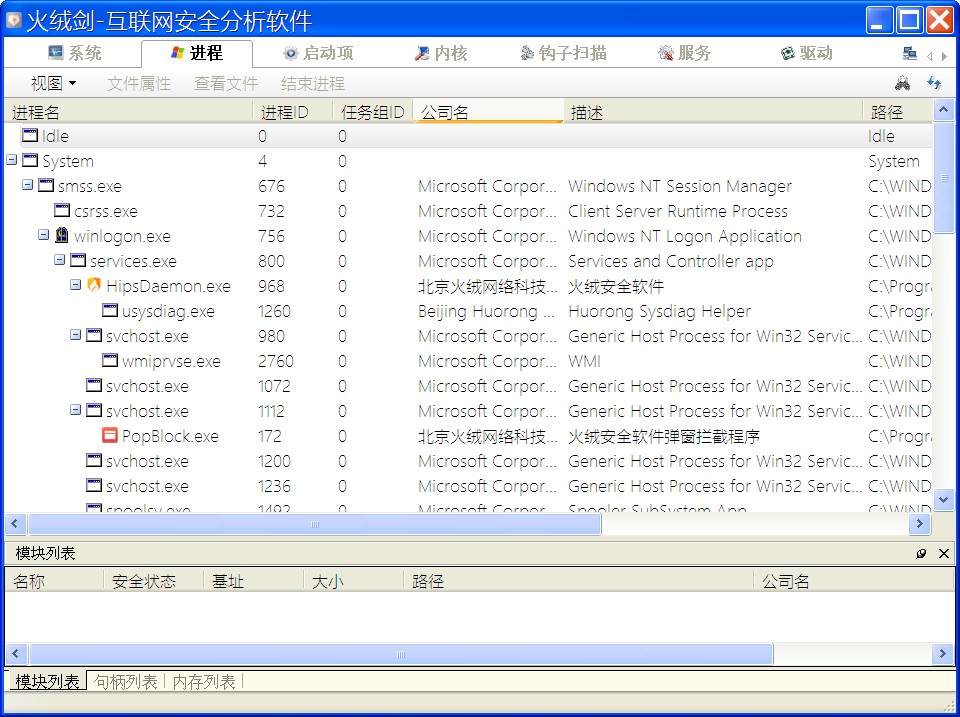Click the icon beside csrss.exe

pyautogui.click(x=62, y=210)
